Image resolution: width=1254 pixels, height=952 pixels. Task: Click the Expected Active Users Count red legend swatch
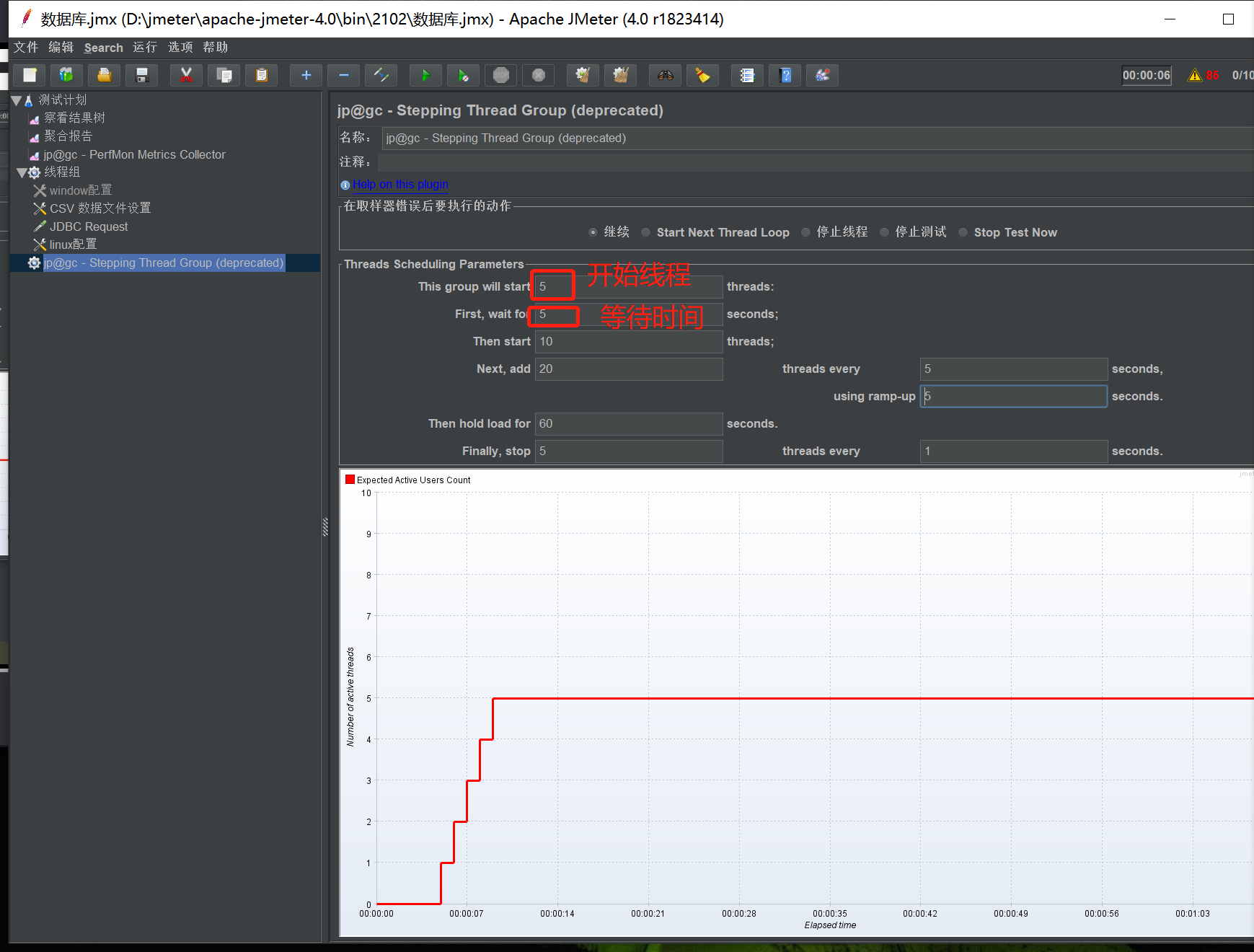350,480
